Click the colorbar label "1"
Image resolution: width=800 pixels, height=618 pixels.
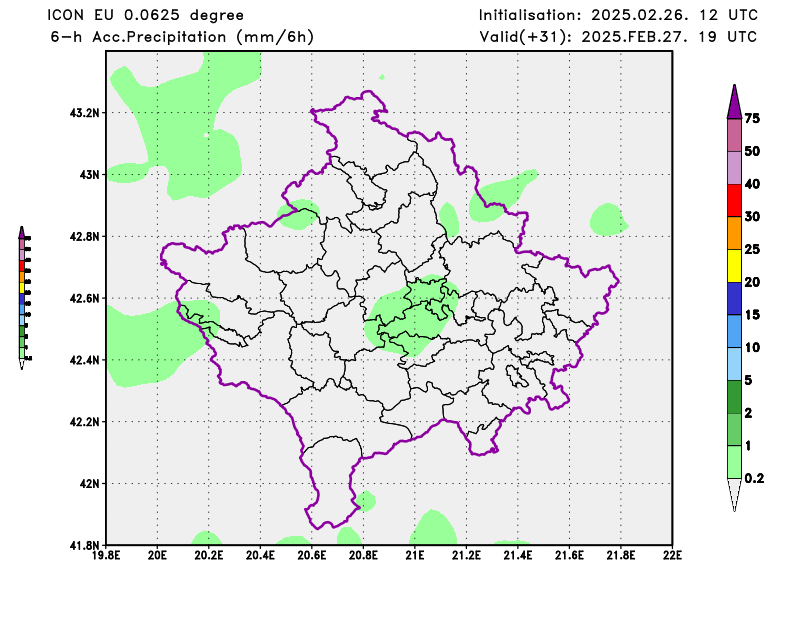(x=748, y=445)
